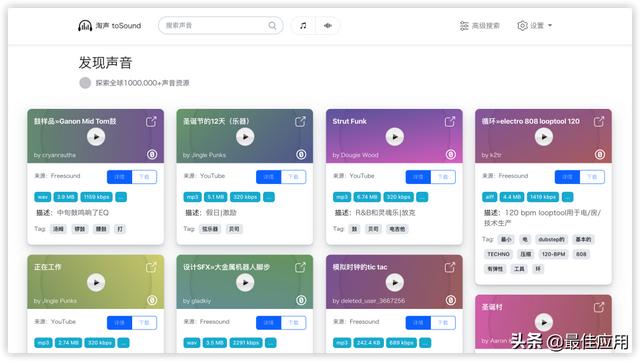Screen dimensions: 640x361
Task: Click license coin icon on 正在工作 card
Action: tap(152, 301)
